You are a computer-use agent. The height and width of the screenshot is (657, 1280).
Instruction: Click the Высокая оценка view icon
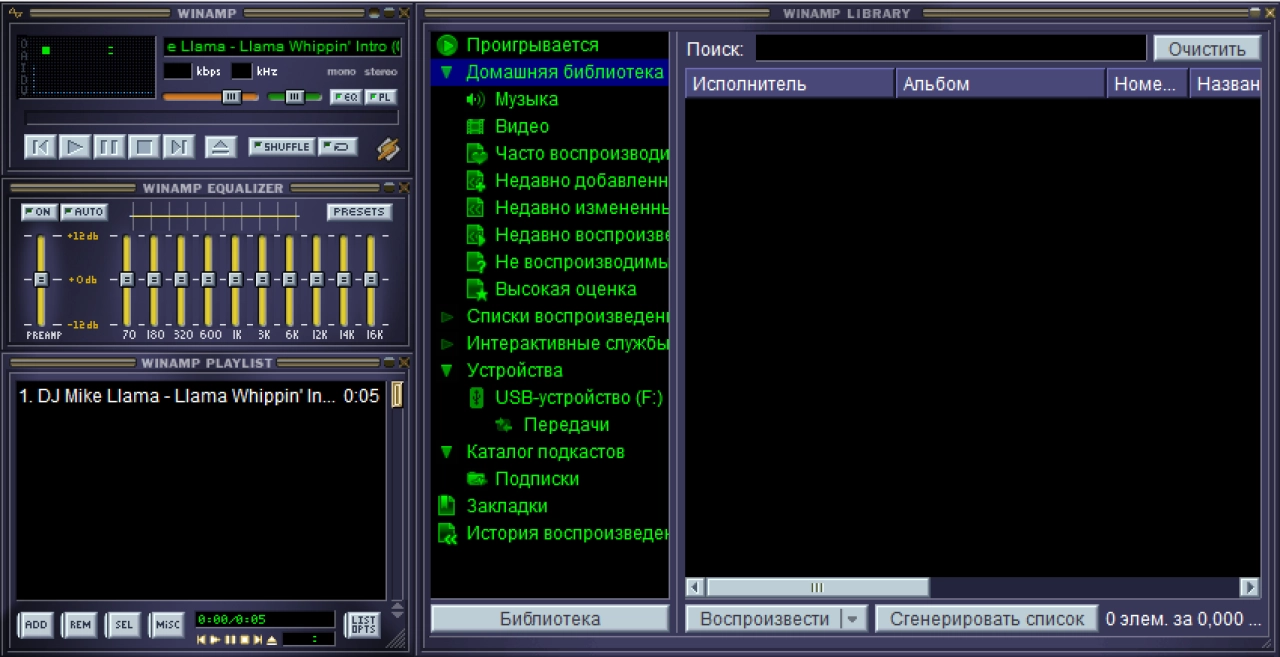point(475,289)
